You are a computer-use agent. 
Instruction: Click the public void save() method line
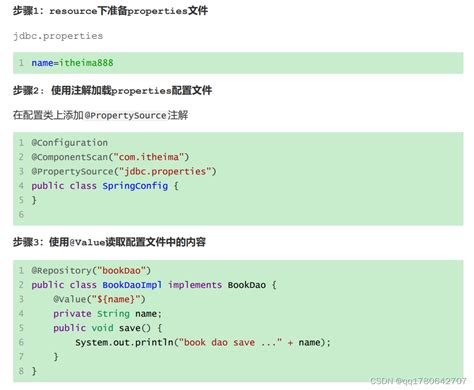pos(108,328)
